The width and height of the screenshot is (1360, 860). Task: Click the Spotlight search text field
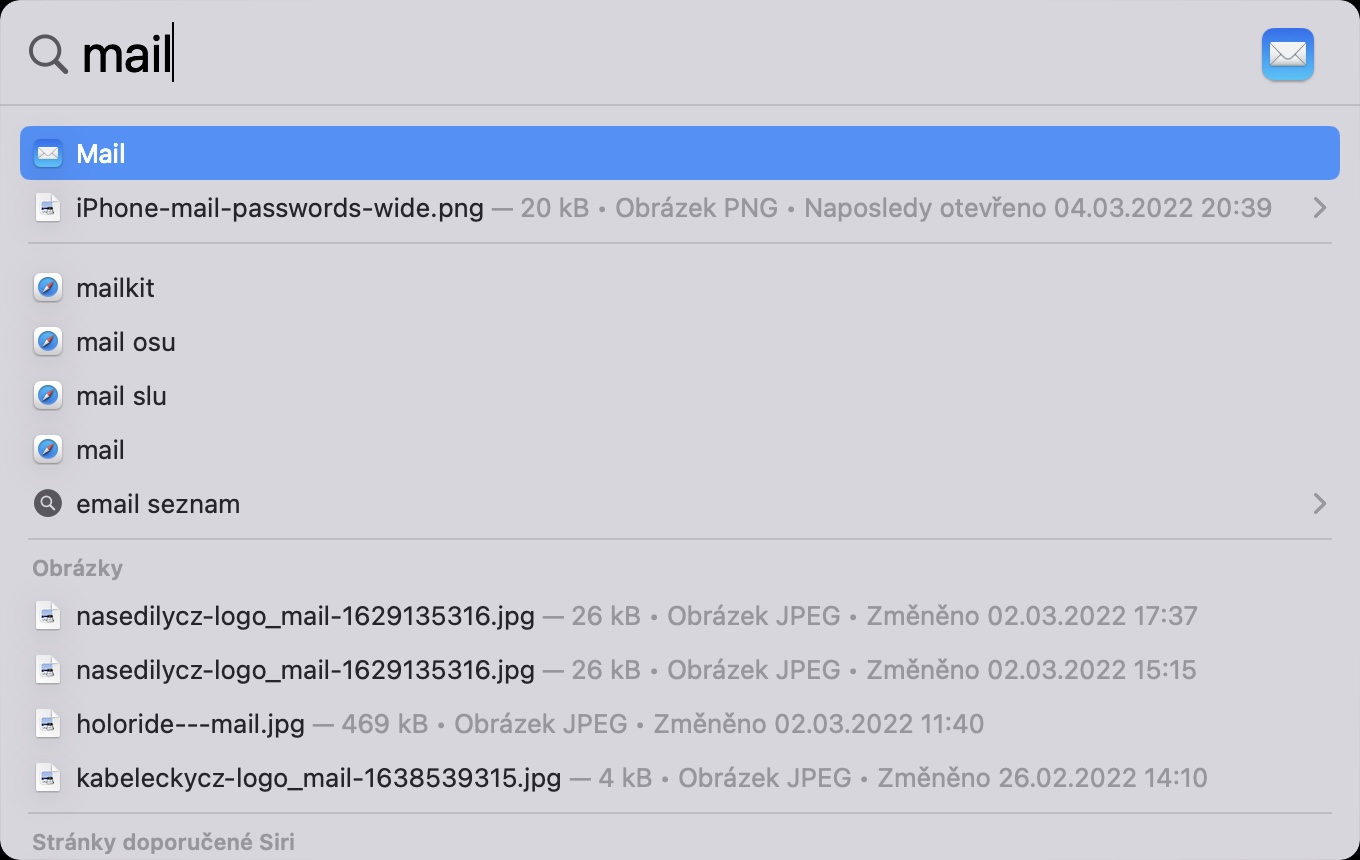pyautogui.click(x=600, y=54)
